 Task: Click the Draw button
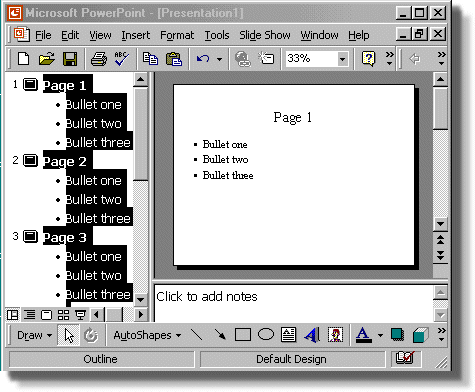coord(34,335)
